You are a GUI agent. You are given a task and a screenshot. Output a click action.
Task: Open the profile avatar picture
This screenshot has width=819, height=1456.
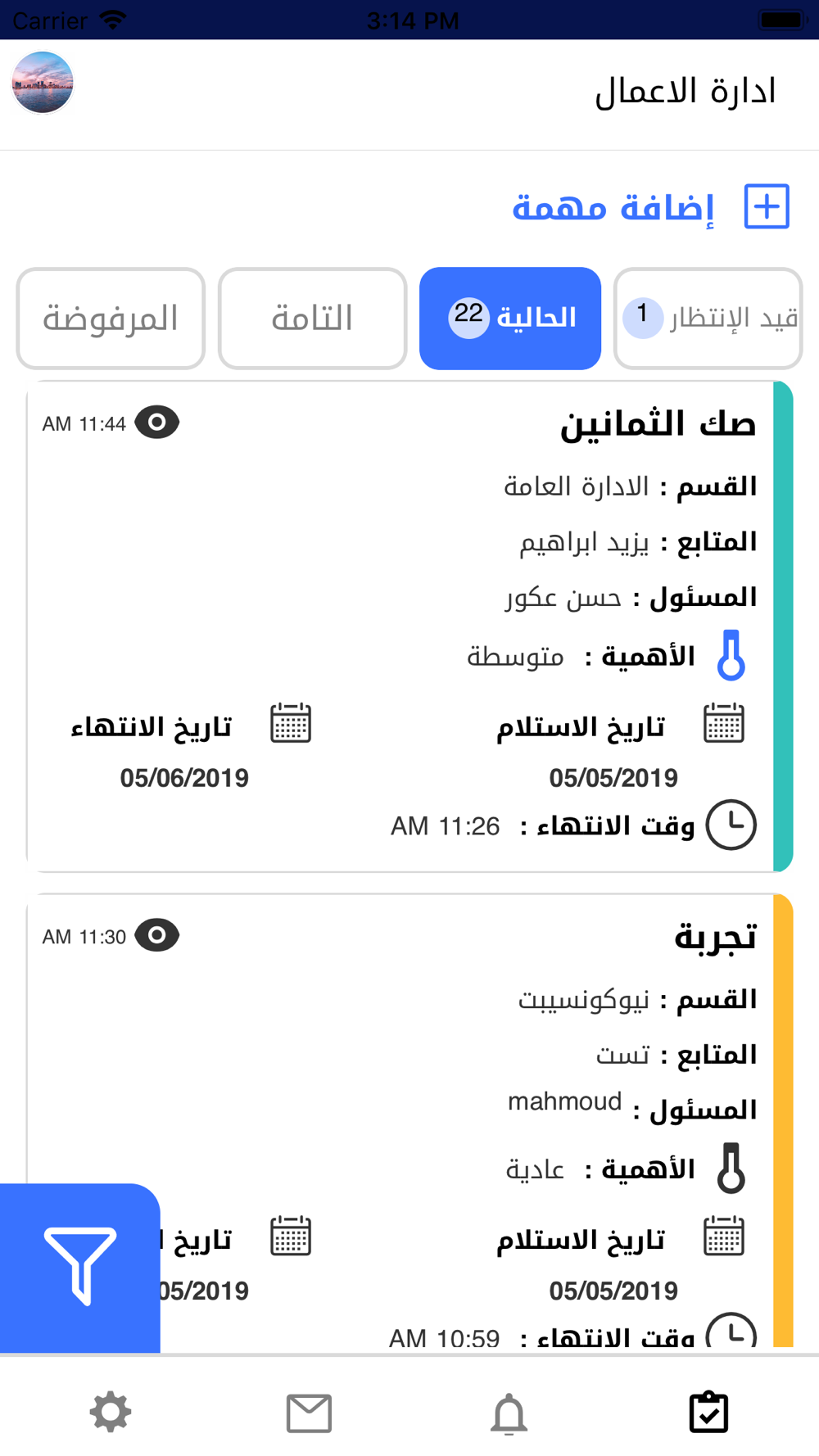click(x=43, y=82)
